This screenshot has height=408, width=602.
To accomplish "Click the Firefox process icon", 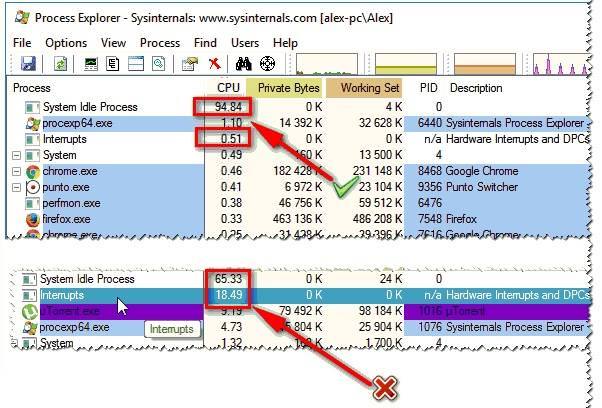I will coord(33,220).
